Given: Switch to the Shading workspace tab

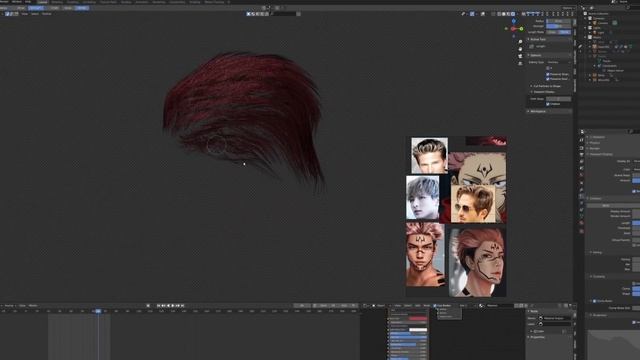Looking at the screenshot, I should [x=126, y=2].
